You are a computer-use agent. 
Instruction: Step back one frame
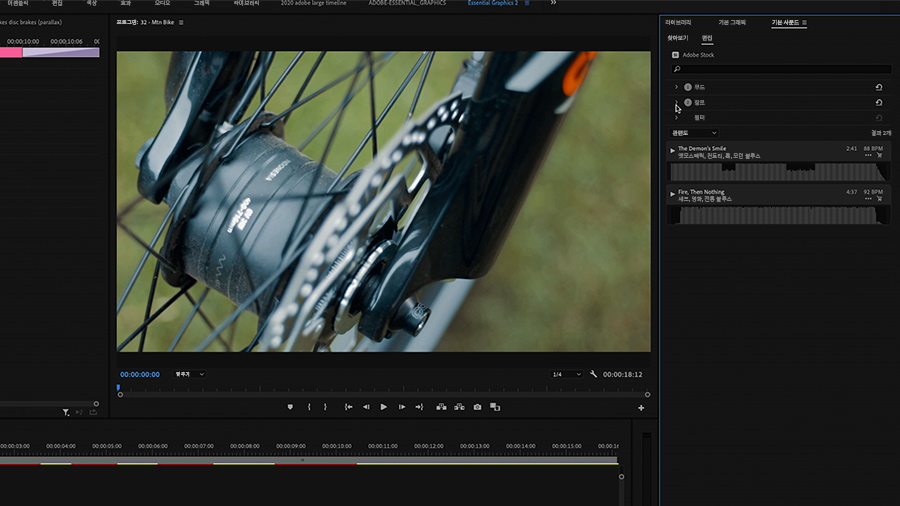click(x=366, y=407)
